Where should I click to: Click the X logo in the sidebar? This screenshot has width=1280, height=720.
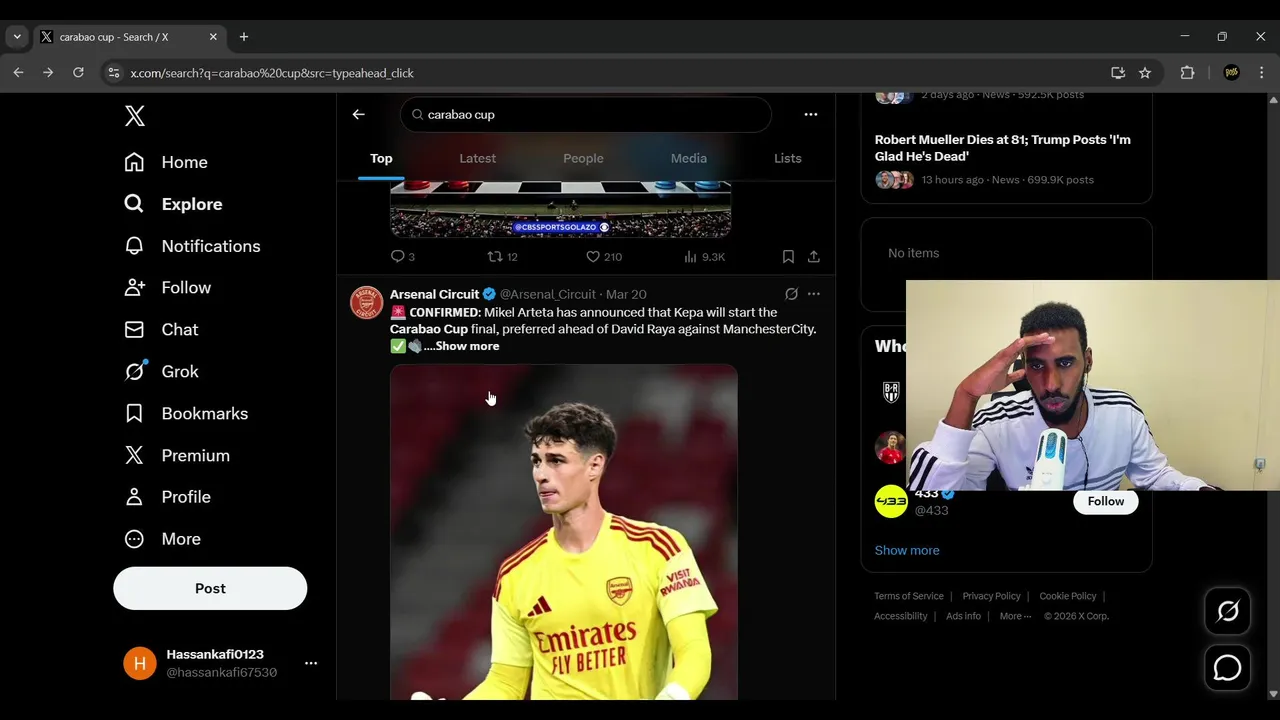135,116
